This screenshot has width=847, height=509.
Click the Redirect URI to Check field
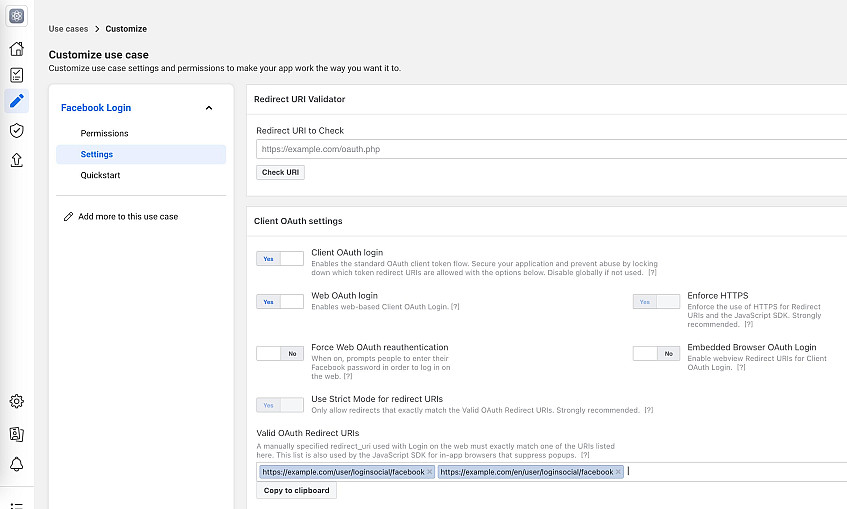click(550, 149)
